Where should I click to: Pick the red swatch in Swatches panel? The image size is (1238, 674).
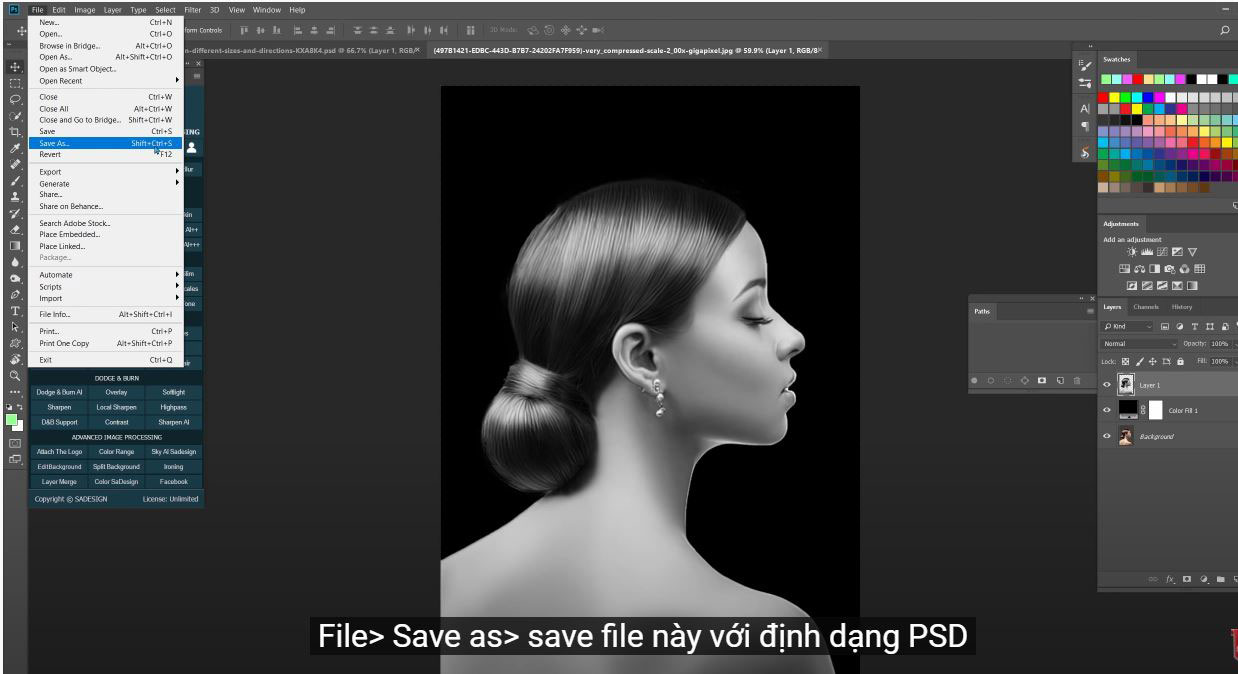pos(1104,97)
